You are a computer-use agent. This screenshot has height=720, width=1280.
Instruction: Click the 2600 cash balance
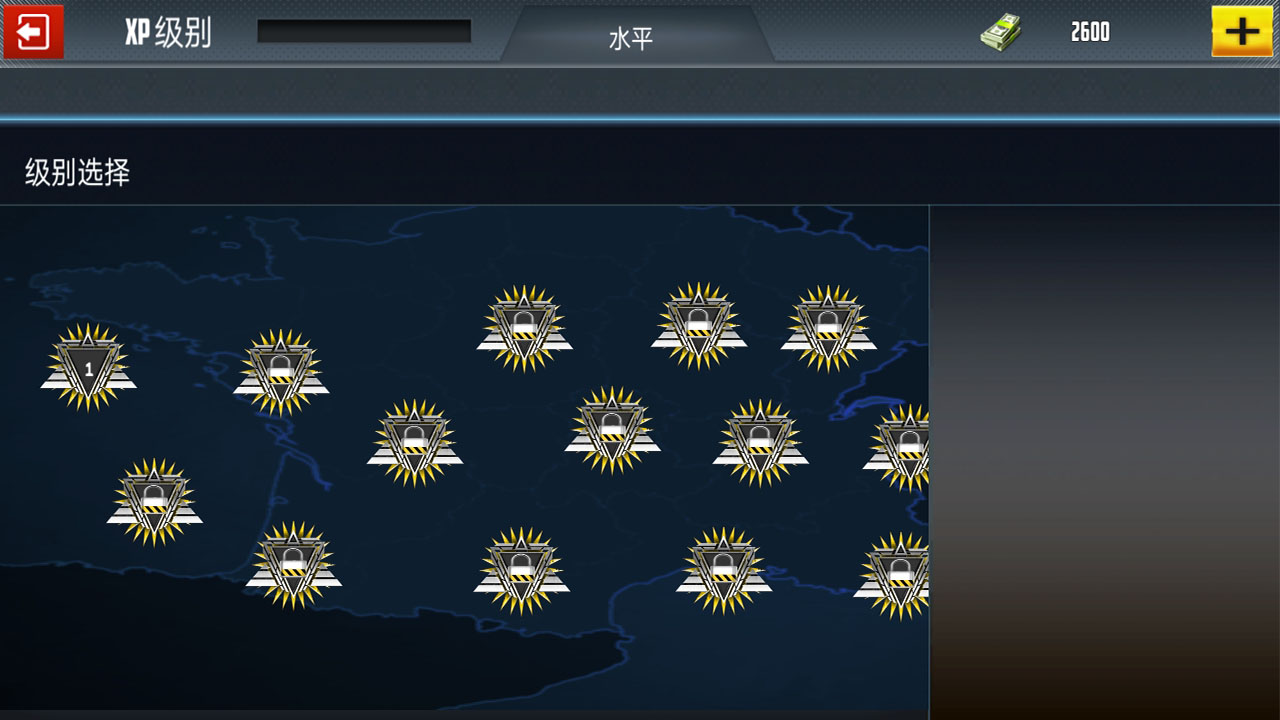pyautogui.click(x=1090, y=33)
